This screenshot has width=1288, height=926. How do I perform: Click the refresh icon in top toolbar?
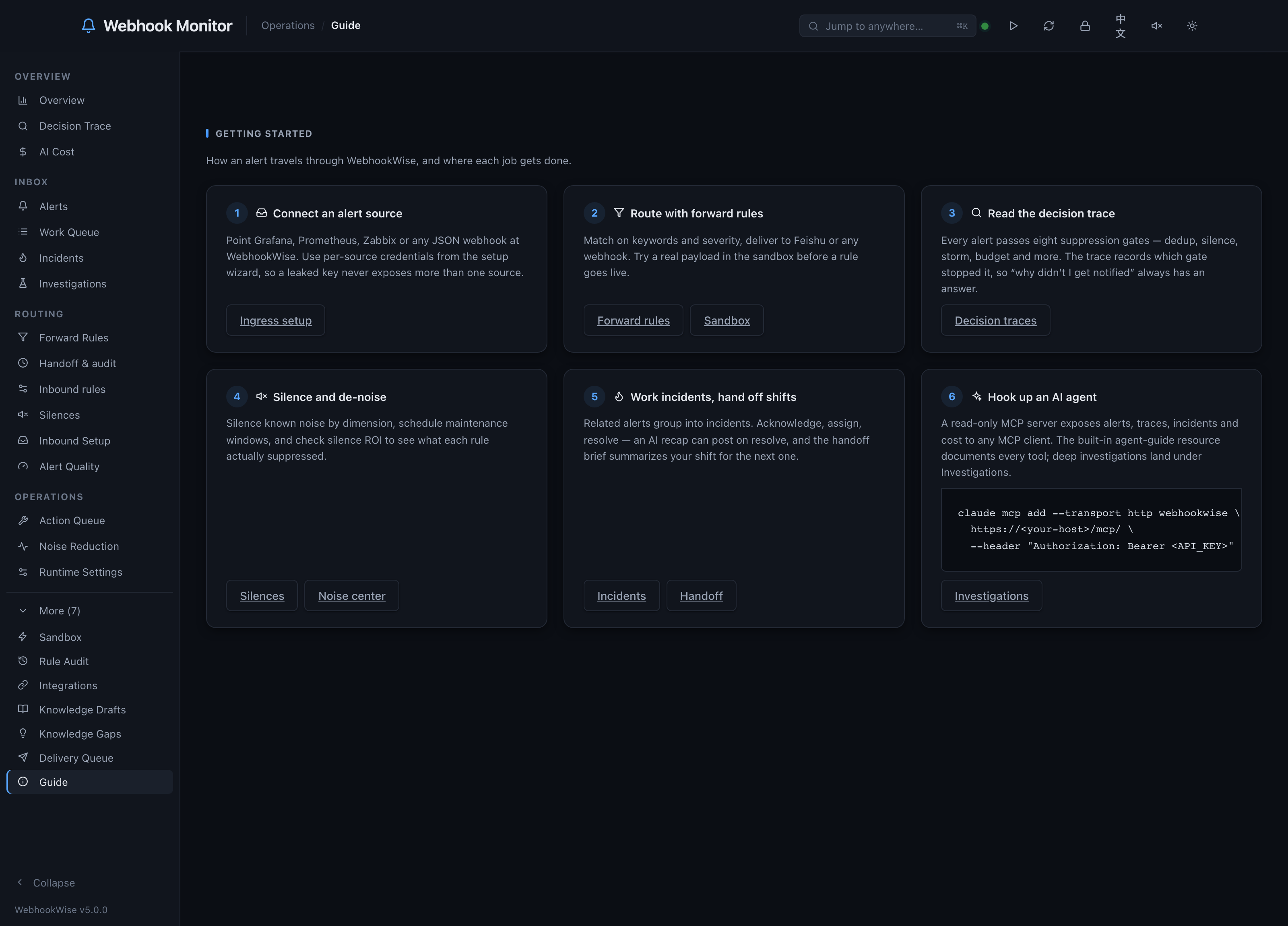(1049, 25)
